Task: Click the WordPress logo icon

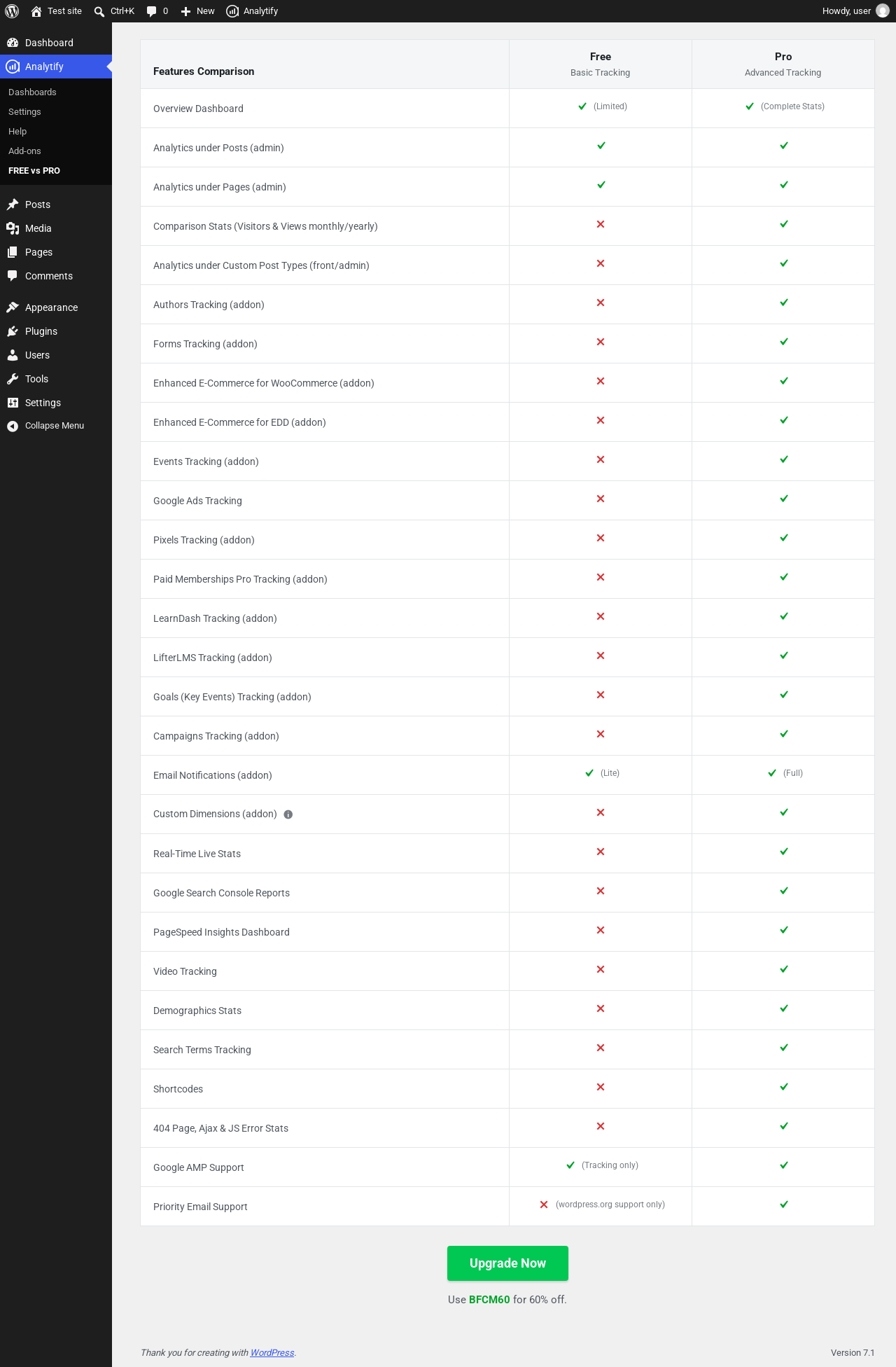Action: [12, 11]
